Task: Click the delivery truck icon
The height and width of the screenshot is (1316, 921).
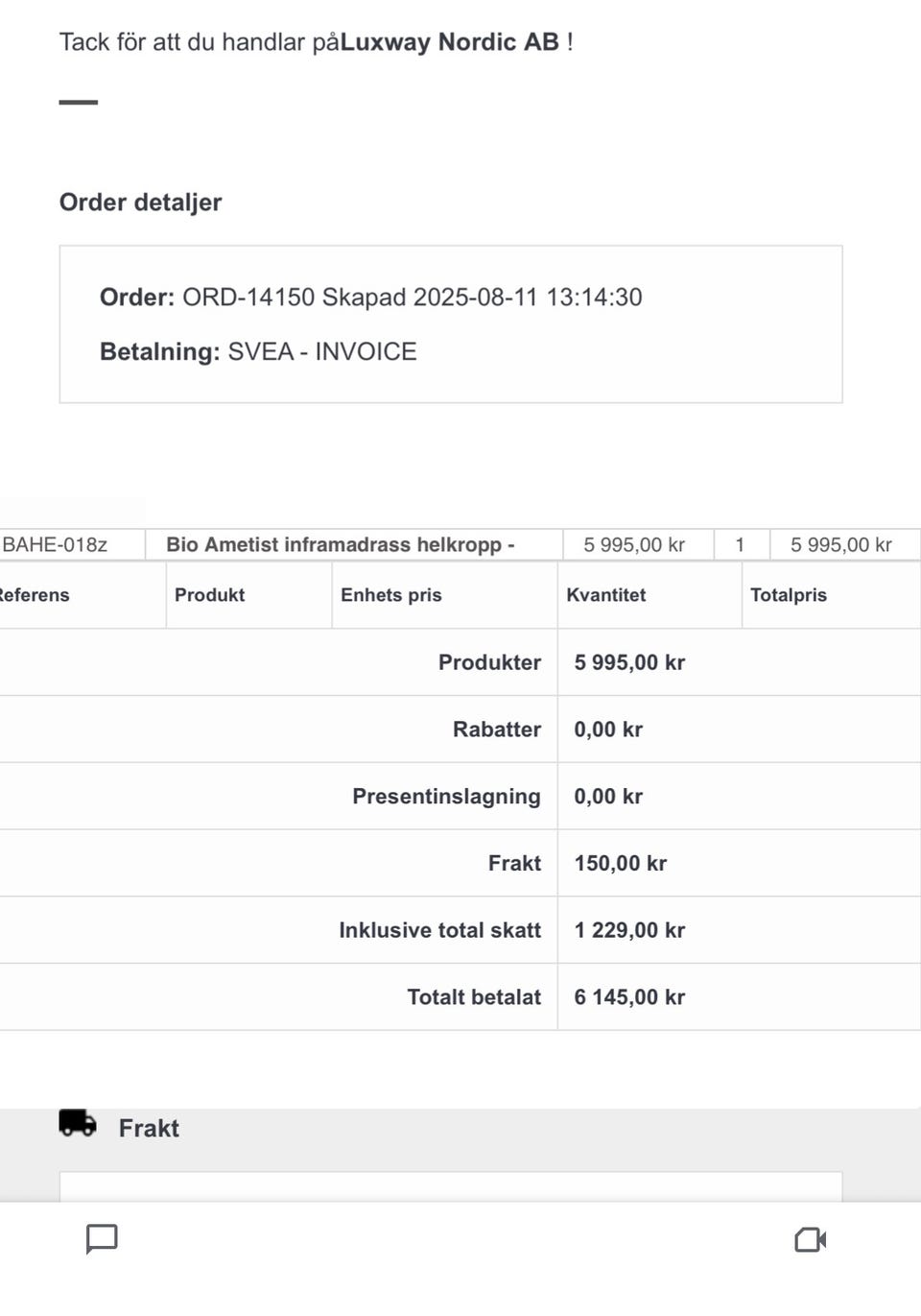Action: coord(78,1123)
